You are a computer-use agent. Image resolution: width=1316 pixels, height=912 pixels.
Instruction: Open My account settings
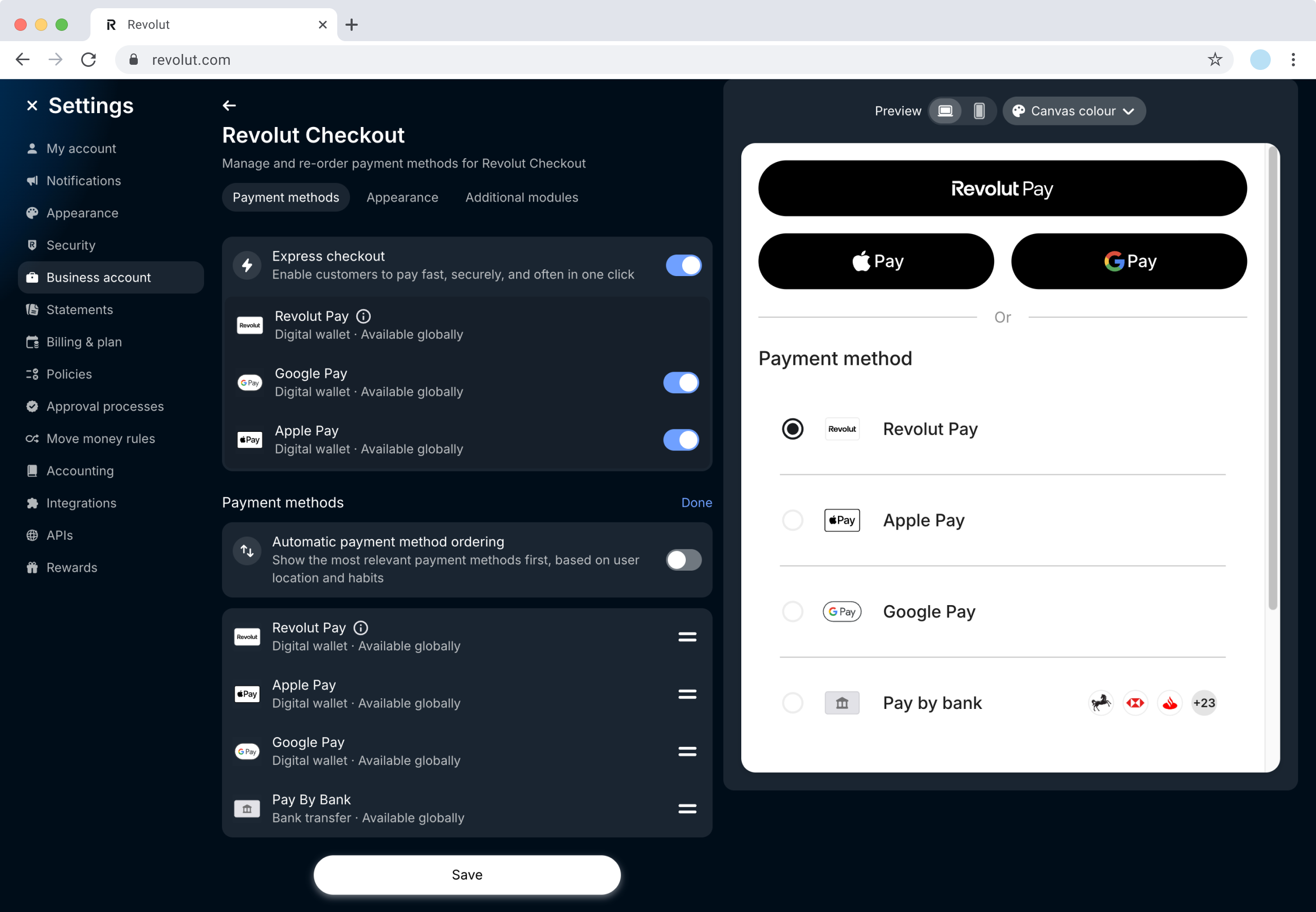111,149
